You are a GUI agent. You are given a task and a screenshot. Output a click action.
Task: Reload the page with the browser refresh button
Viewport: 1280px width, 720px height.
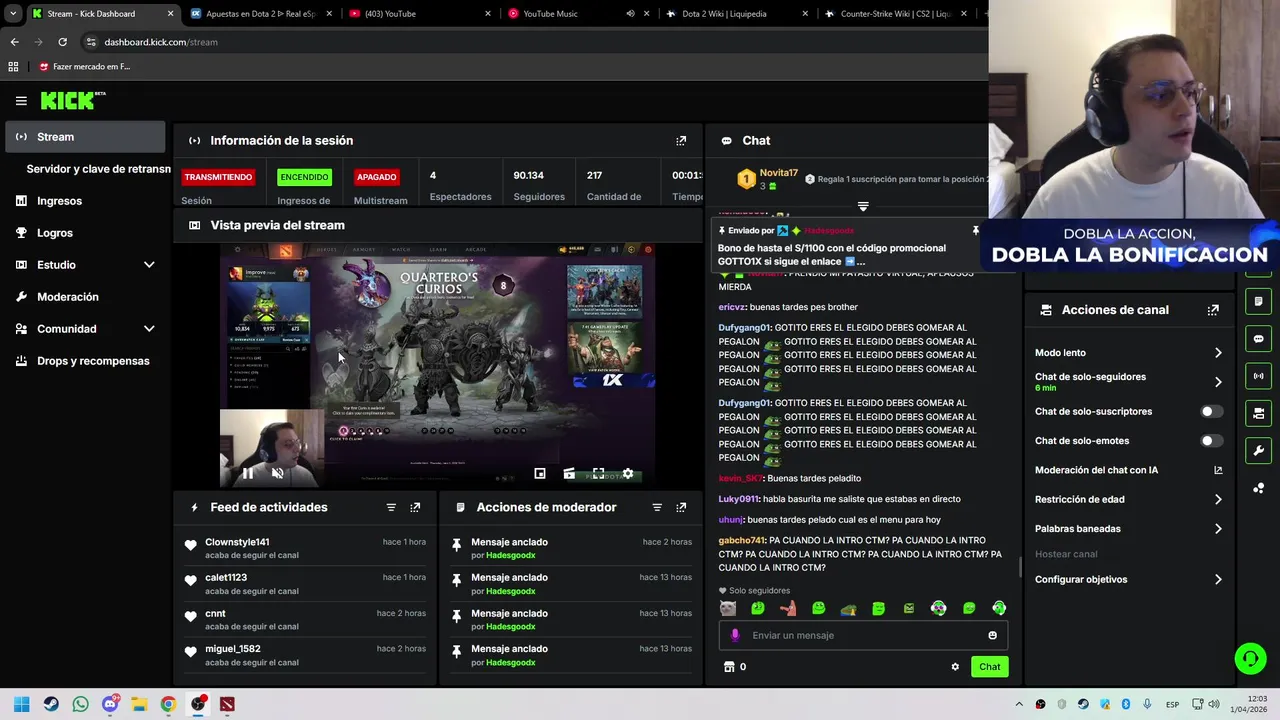(x=62, y=42)
